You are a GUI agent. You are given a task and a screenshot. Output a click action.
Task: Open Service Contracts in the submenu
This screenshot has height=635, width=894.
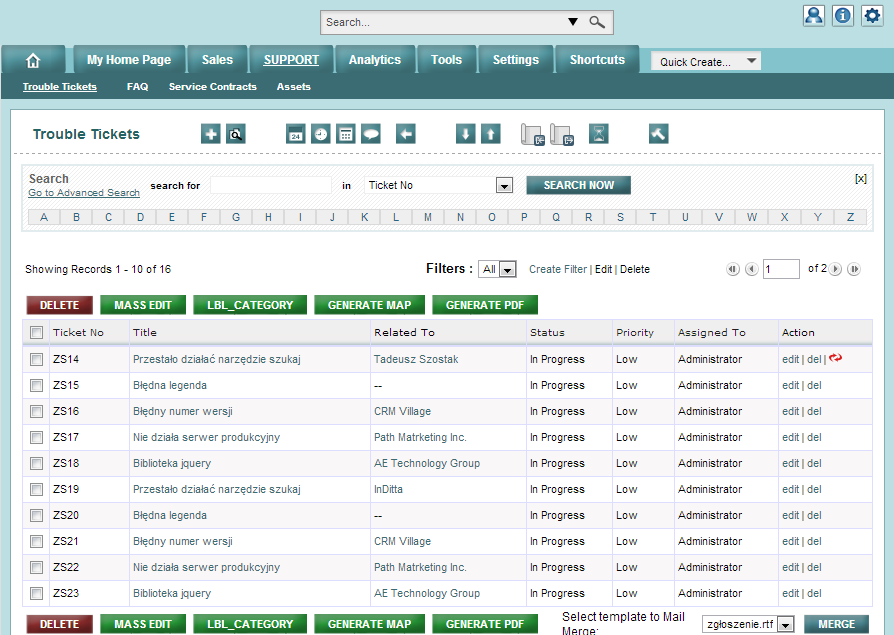click(x=213, y=87)
